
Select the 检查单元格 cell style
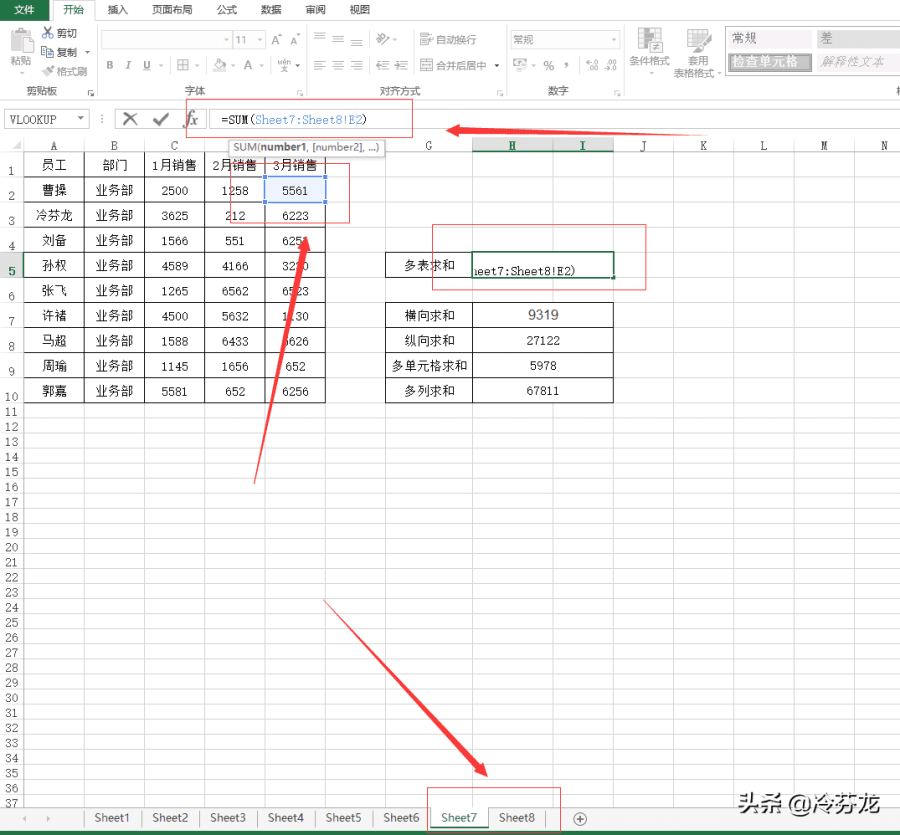[770, 61]
